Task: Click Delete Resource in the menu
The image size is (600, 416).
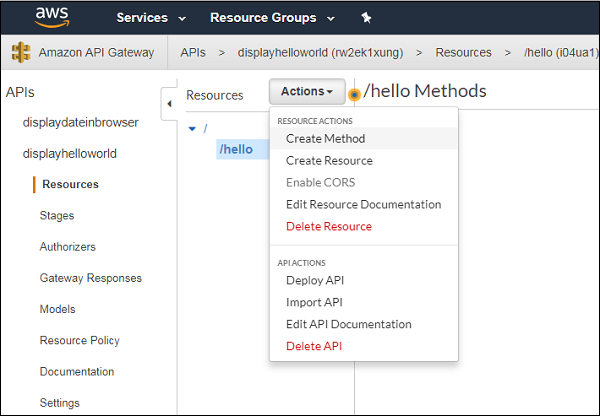Action: point(328,227)
